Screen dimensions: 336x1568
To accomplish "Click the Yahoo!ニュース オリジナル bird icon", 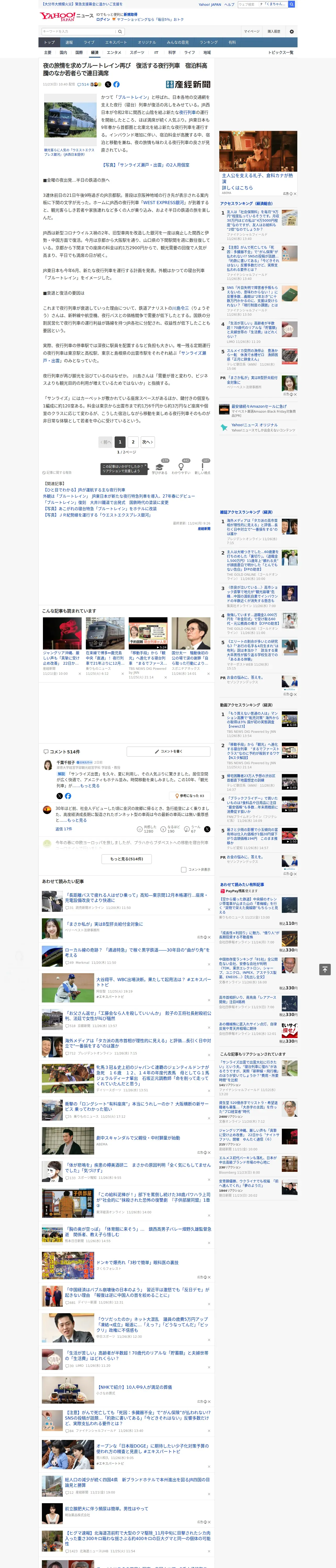I will (x=225, y=427).
